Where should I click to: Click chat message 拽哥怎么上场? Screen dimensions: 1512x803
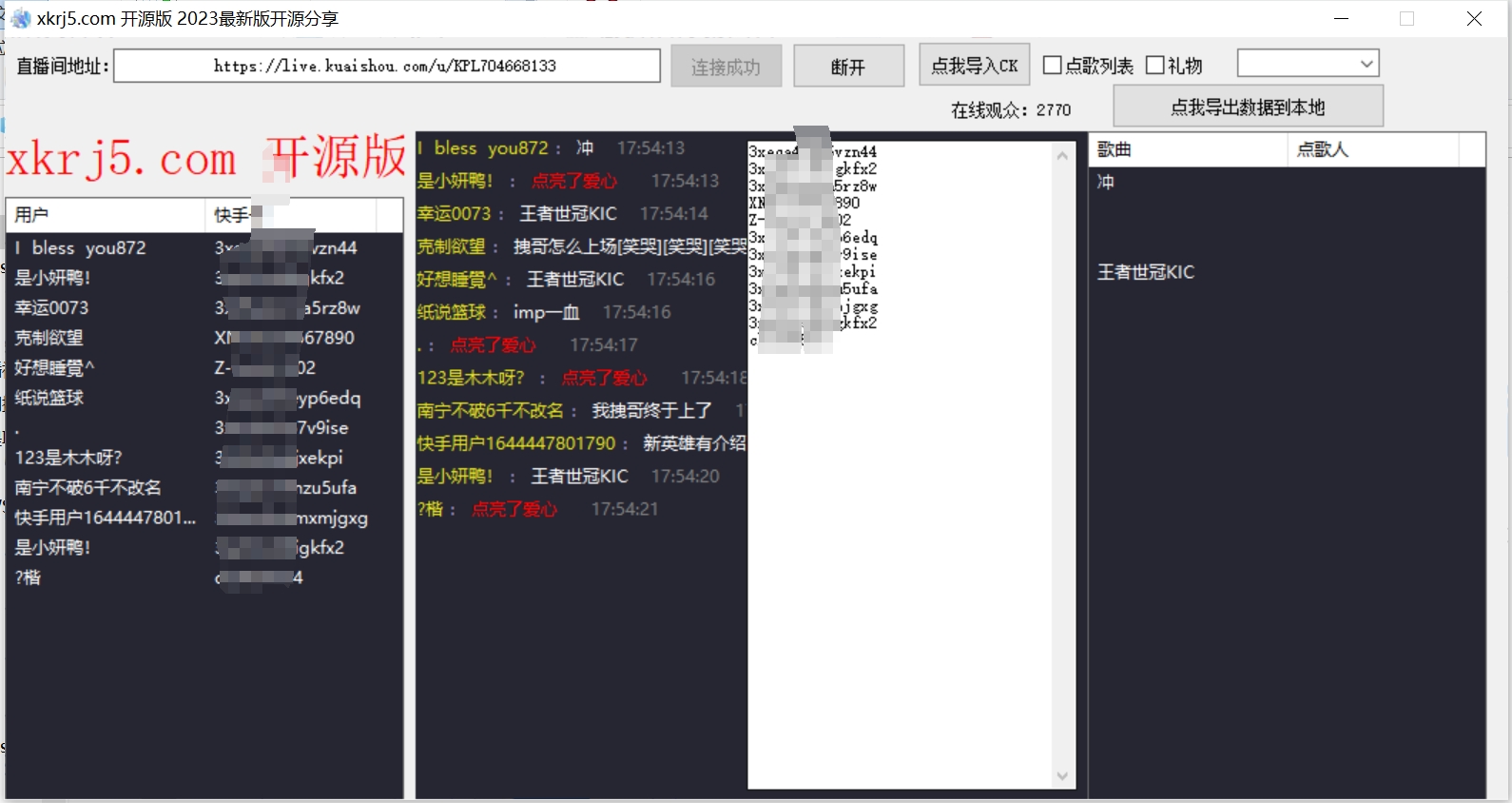(582, 246)
